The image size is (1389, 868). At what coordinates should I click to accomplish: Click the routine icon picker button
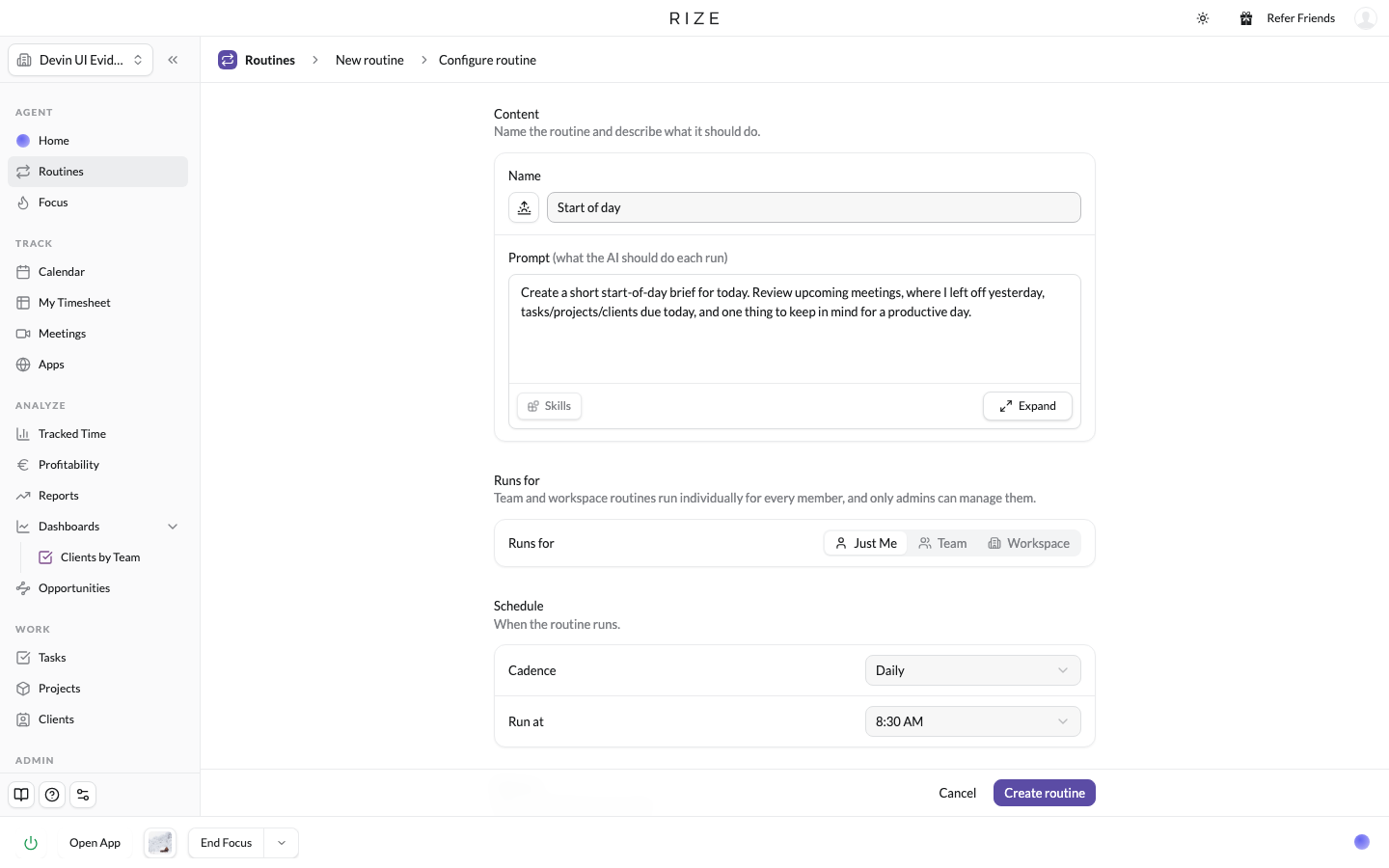tap(524, 207)
